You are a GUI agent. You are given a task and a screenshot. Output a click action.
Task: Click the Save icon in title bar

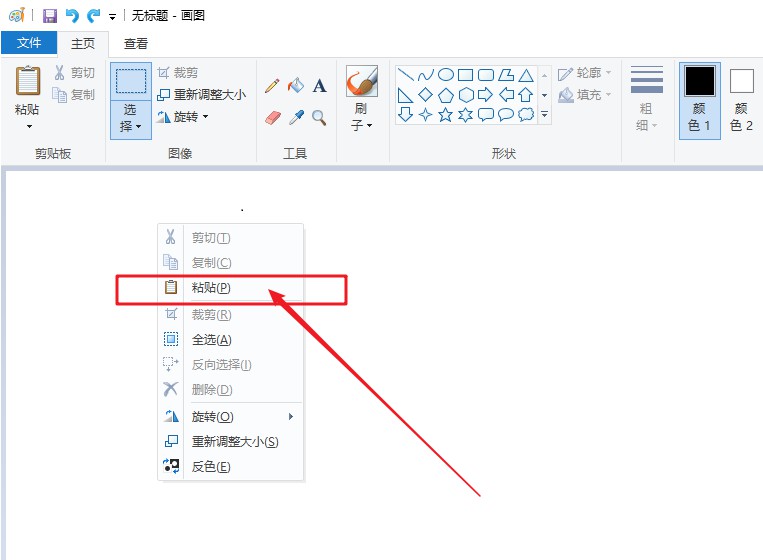click(49, 16)
